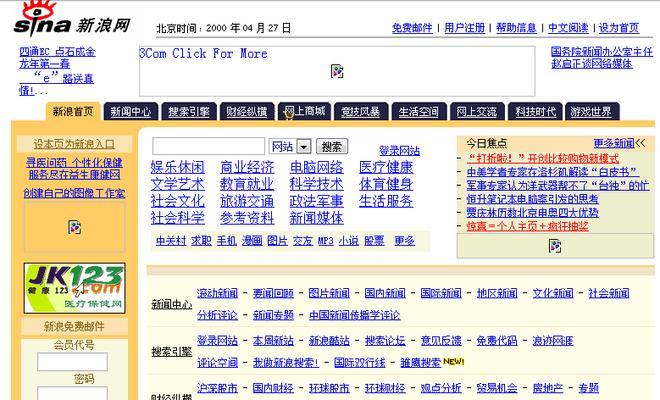
Task: Open the 社会文化 category
Action: pyautogui.click(x=178, y=201)
